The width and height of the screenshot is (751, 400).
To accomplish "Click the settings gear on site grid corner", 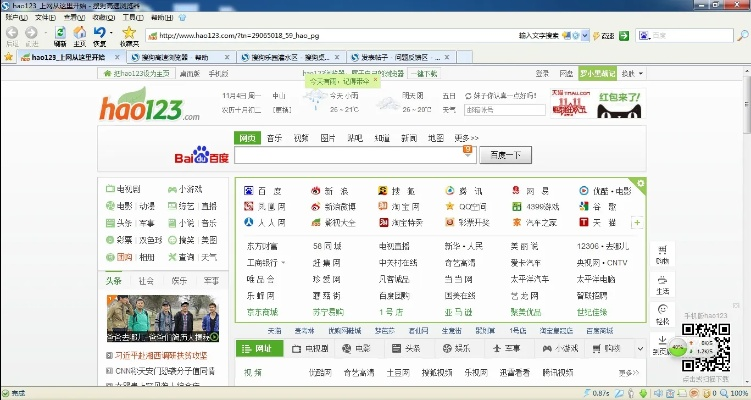I will (640, 183).
